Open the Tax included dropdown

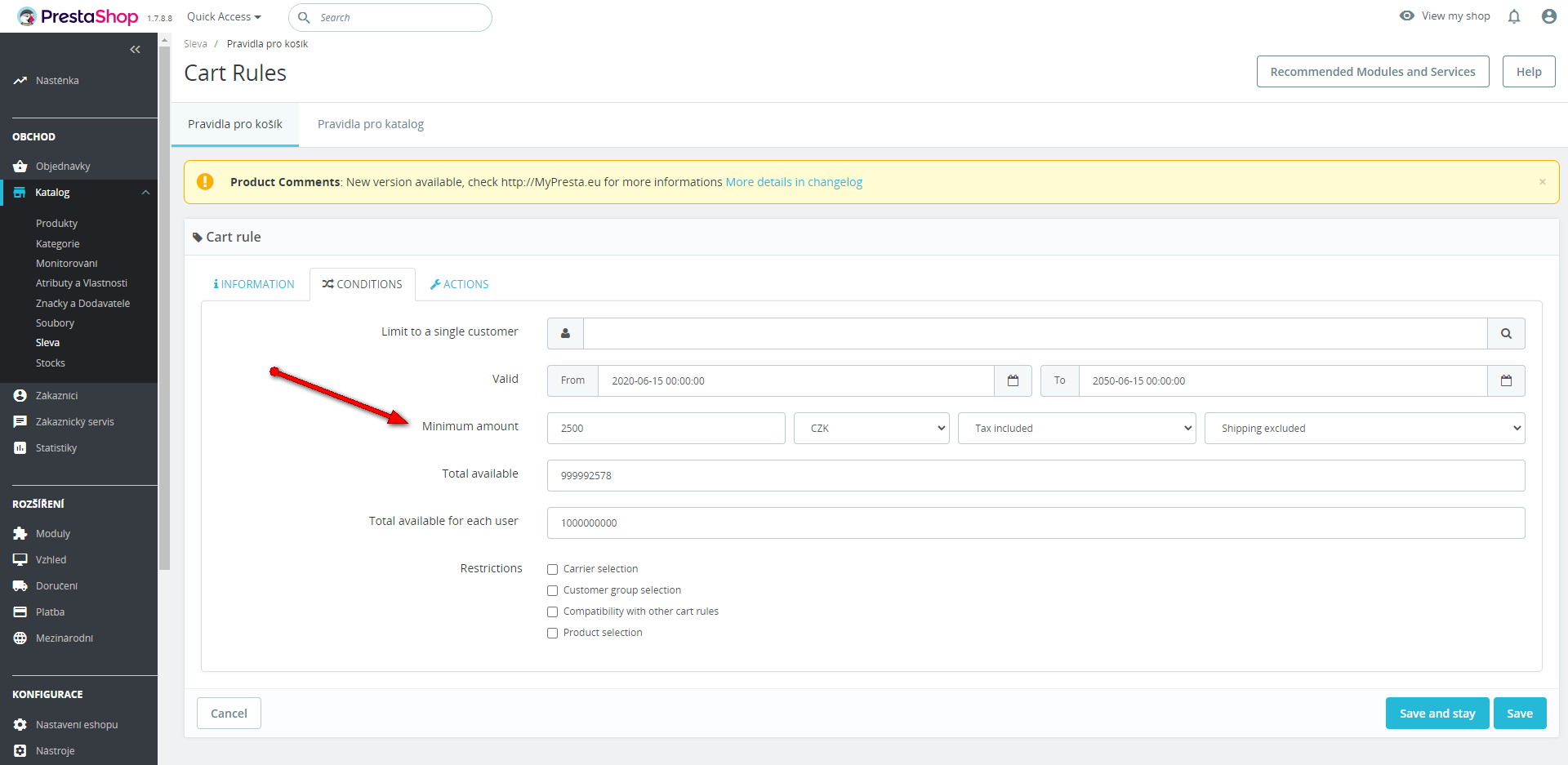1076,428
